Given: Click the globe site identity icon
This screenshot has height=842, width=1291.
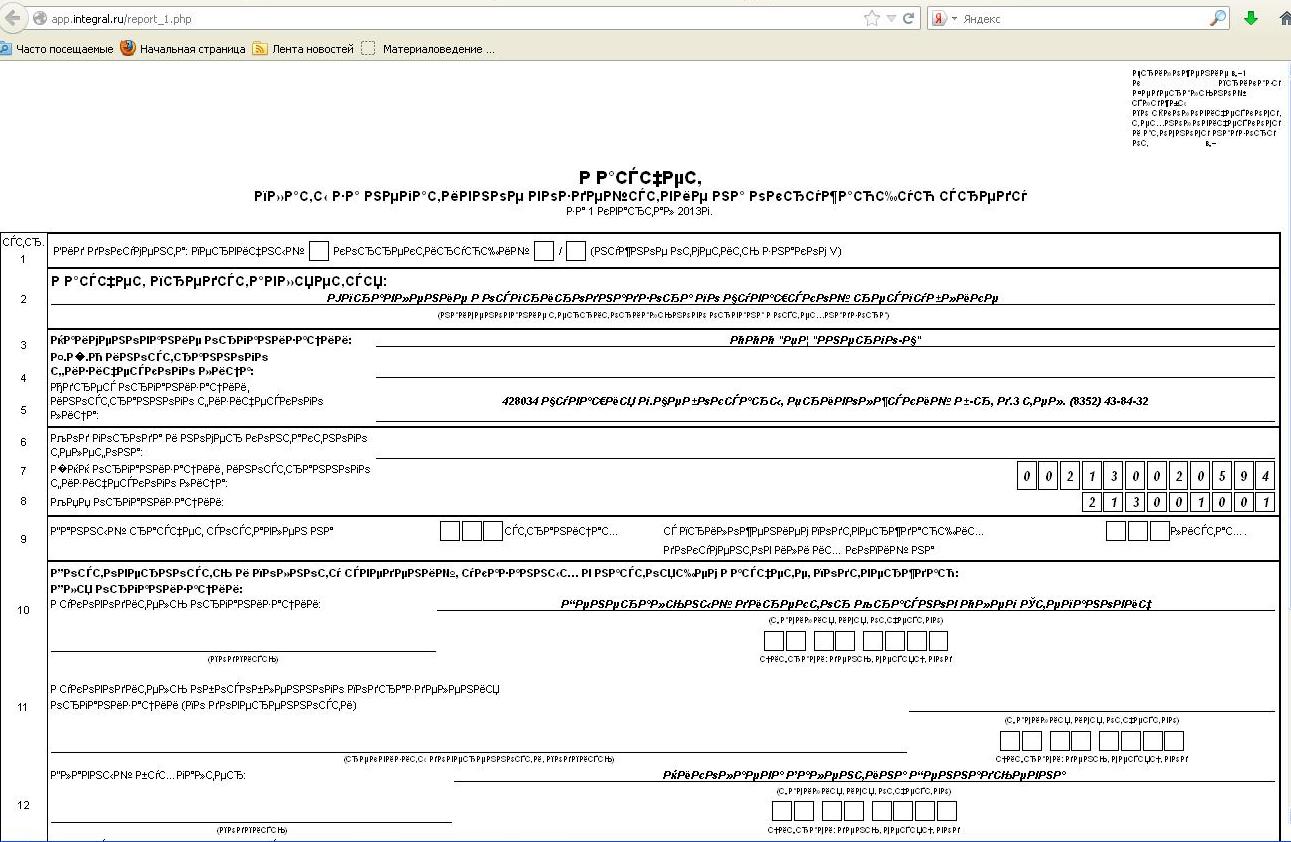Looking at the screenshot, I should coord(39,19).
